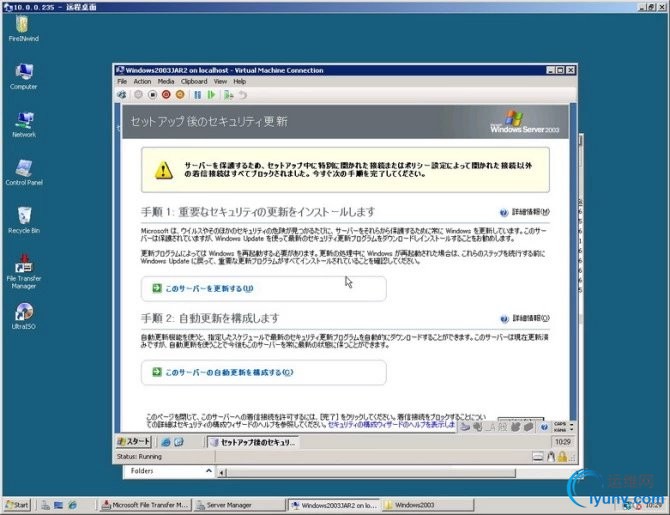Click the second host quick launch icon
Image resolution: width=670 pixels, height=515 pixels.
click(x=59, y=505)
